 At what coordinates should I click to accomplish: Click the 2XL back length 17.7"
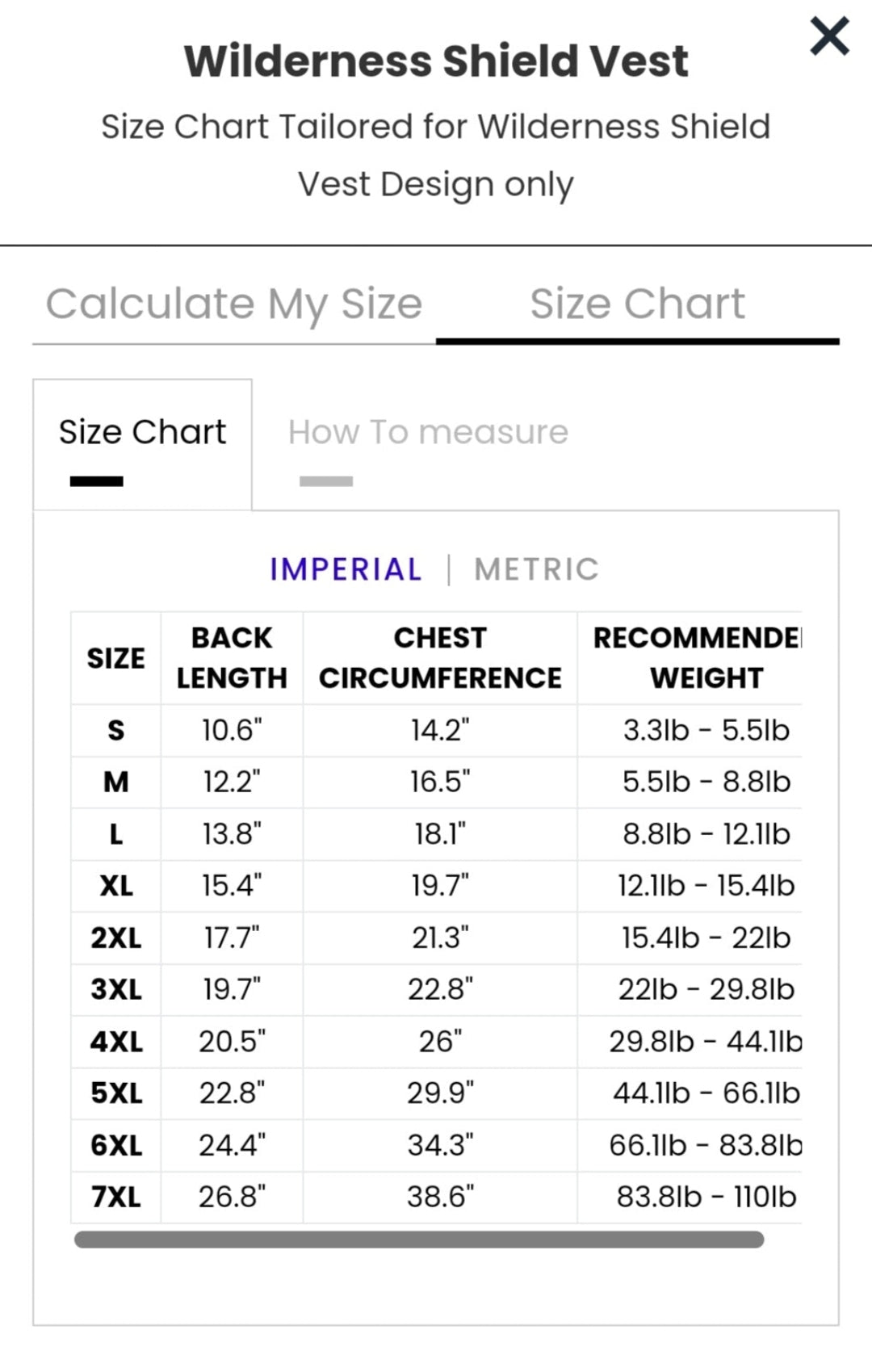(232, 938)
